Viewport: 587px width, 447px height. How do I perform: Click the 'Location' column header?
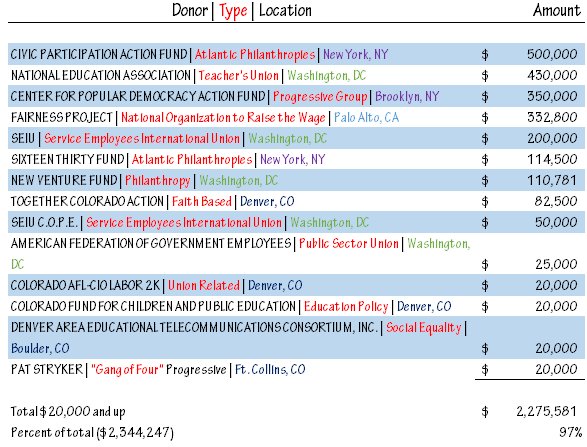click(x=285, y=10)
